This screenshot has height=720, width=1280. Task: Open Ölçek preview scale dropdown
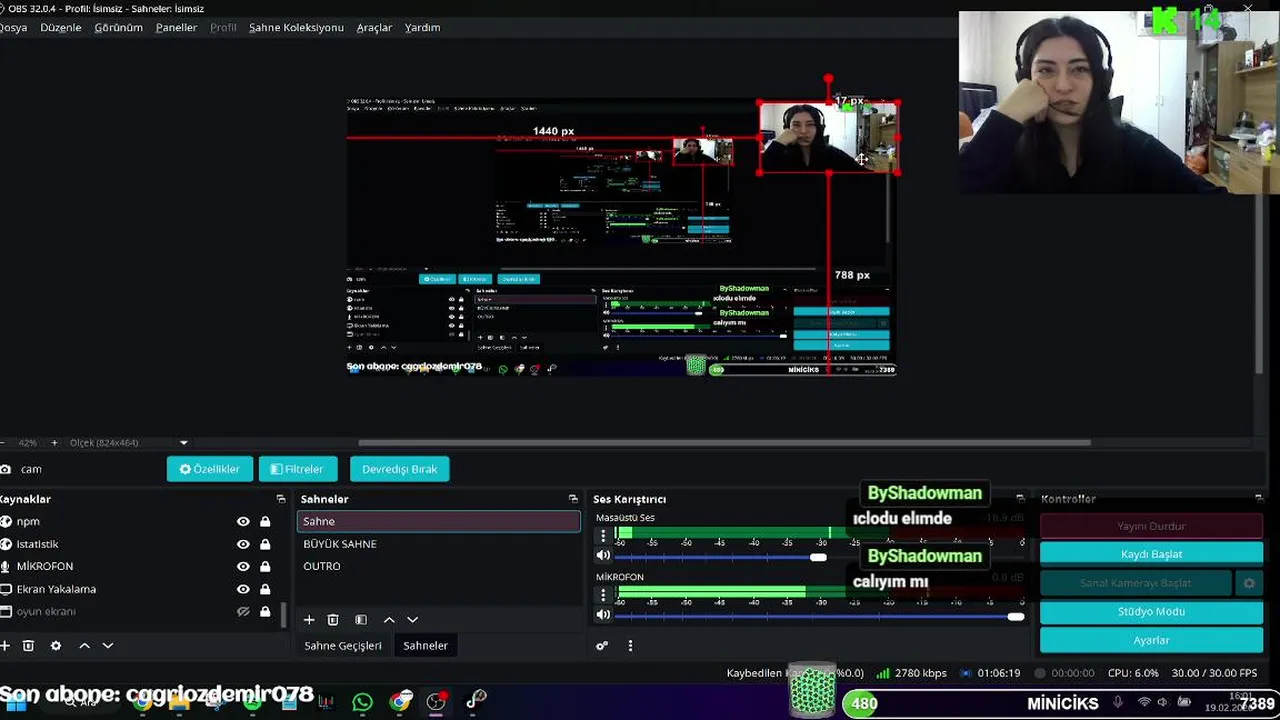pyautogui.click(x=183, y=443)
